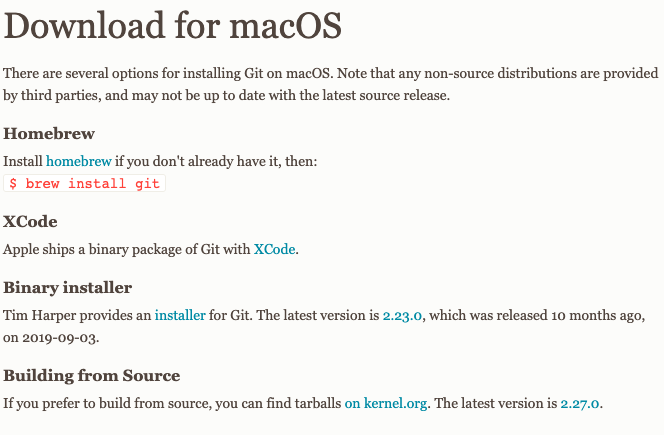Click the Download for macOS page title

click(x=172, y=26)
